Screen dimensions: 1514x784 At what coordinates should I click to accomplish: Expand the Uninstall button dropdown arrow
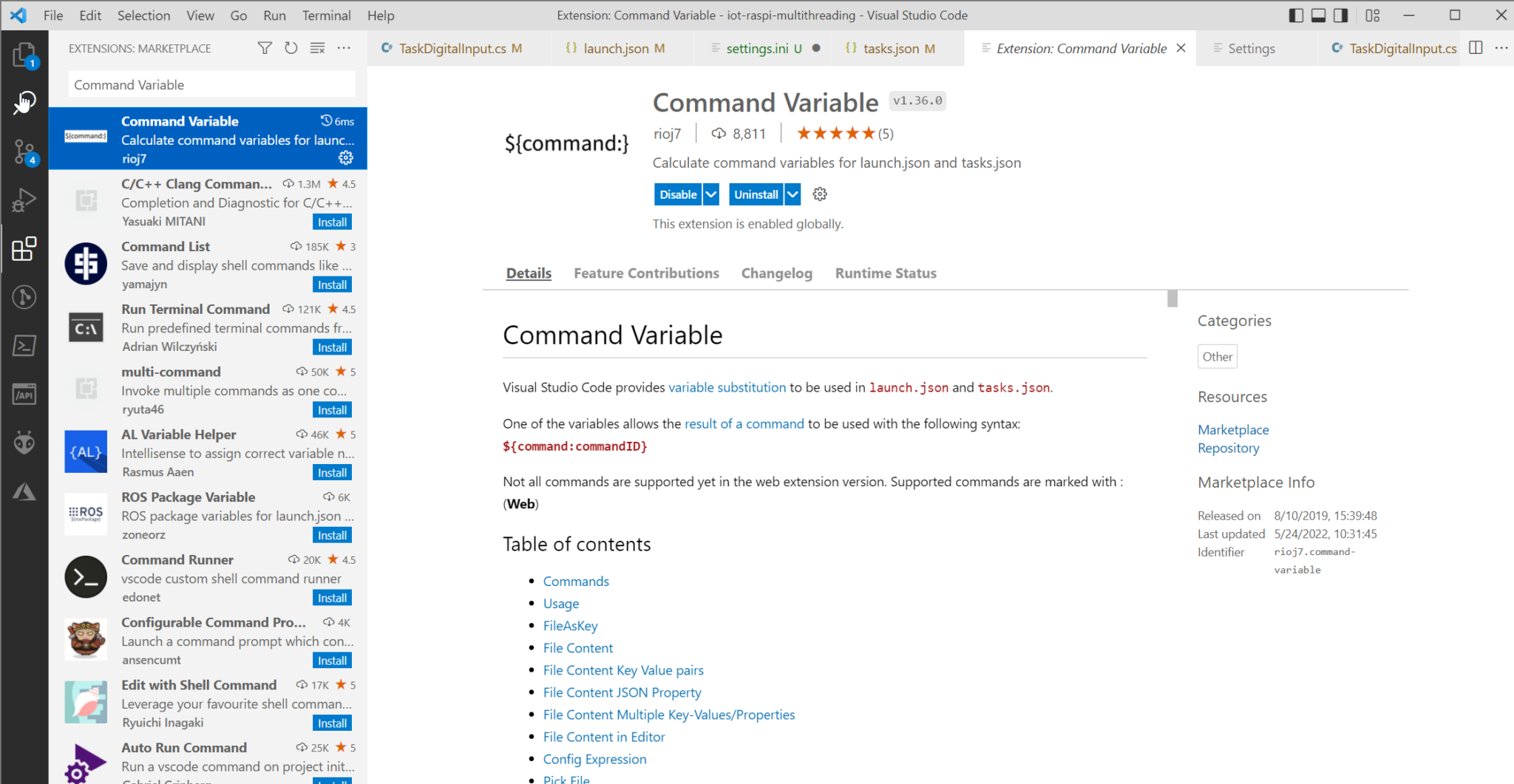tap(792, 194)
